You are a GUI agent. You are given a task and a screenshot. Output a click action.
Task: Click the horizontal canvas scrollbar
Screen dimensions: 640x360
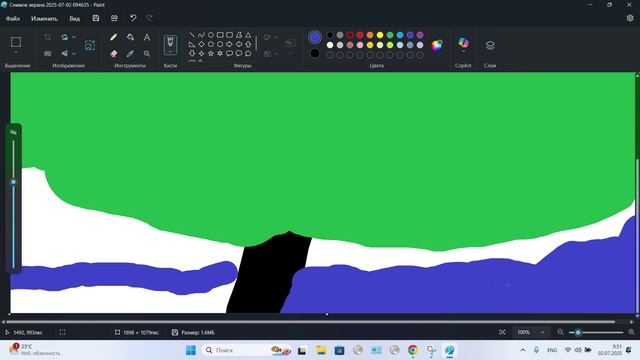[x=310, y=322]
